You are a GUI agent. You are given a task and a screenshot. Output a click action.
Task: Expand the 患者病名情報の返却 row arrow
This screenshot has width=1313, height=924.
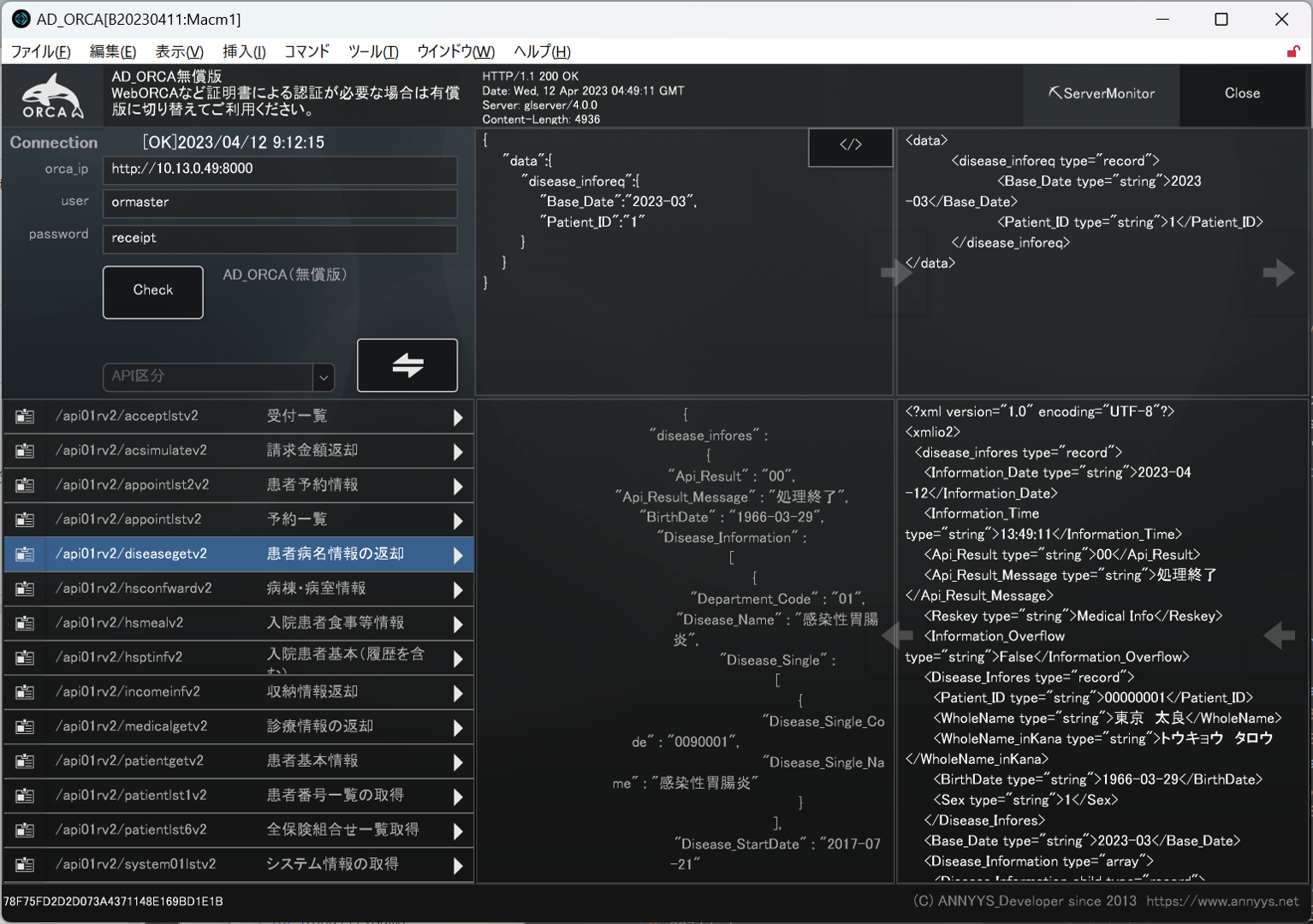pyautogui.click(x=458, y=555)
